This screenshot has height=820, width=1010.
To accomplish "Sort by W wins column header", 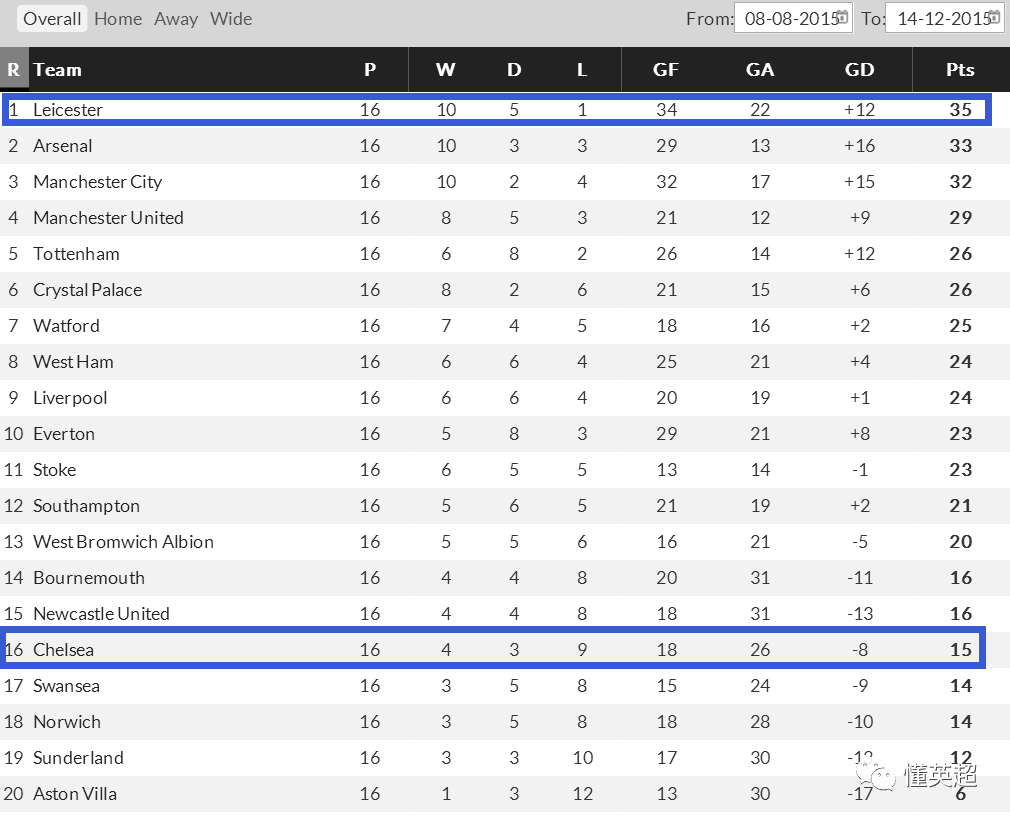I will (446, 70).
